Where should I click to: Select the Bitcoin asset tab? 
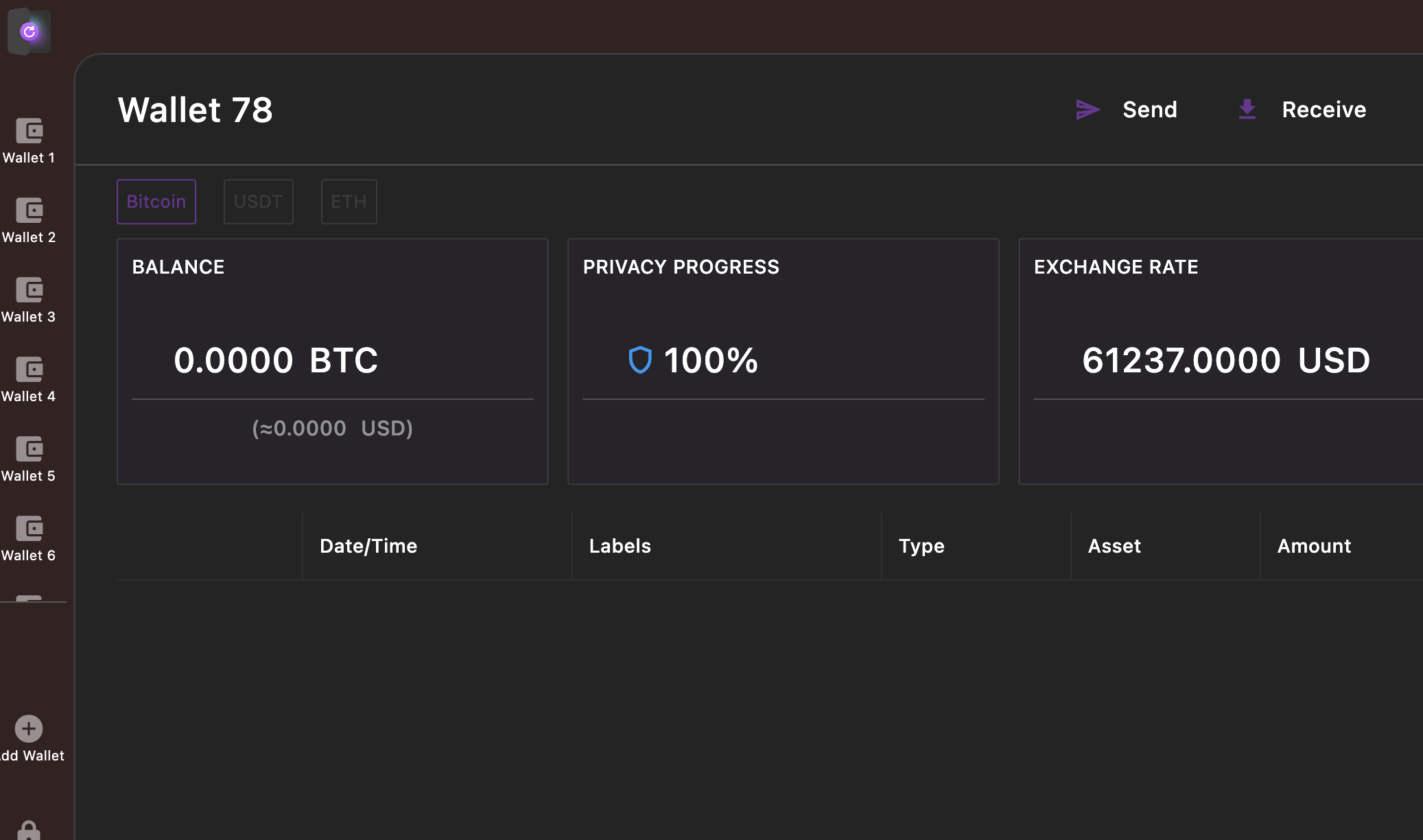[x=156, y=202]
